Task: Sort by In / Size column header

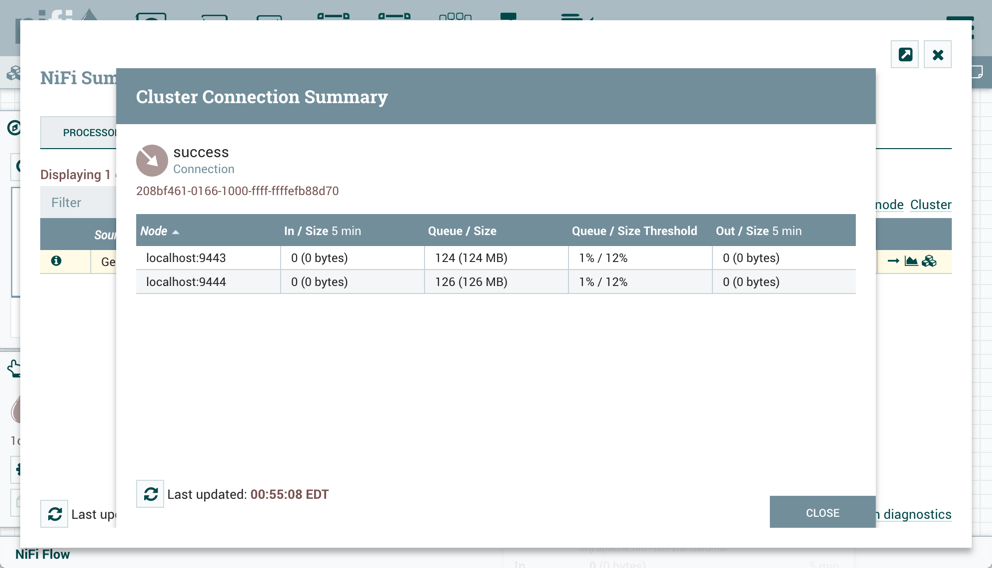Action: 306,231
